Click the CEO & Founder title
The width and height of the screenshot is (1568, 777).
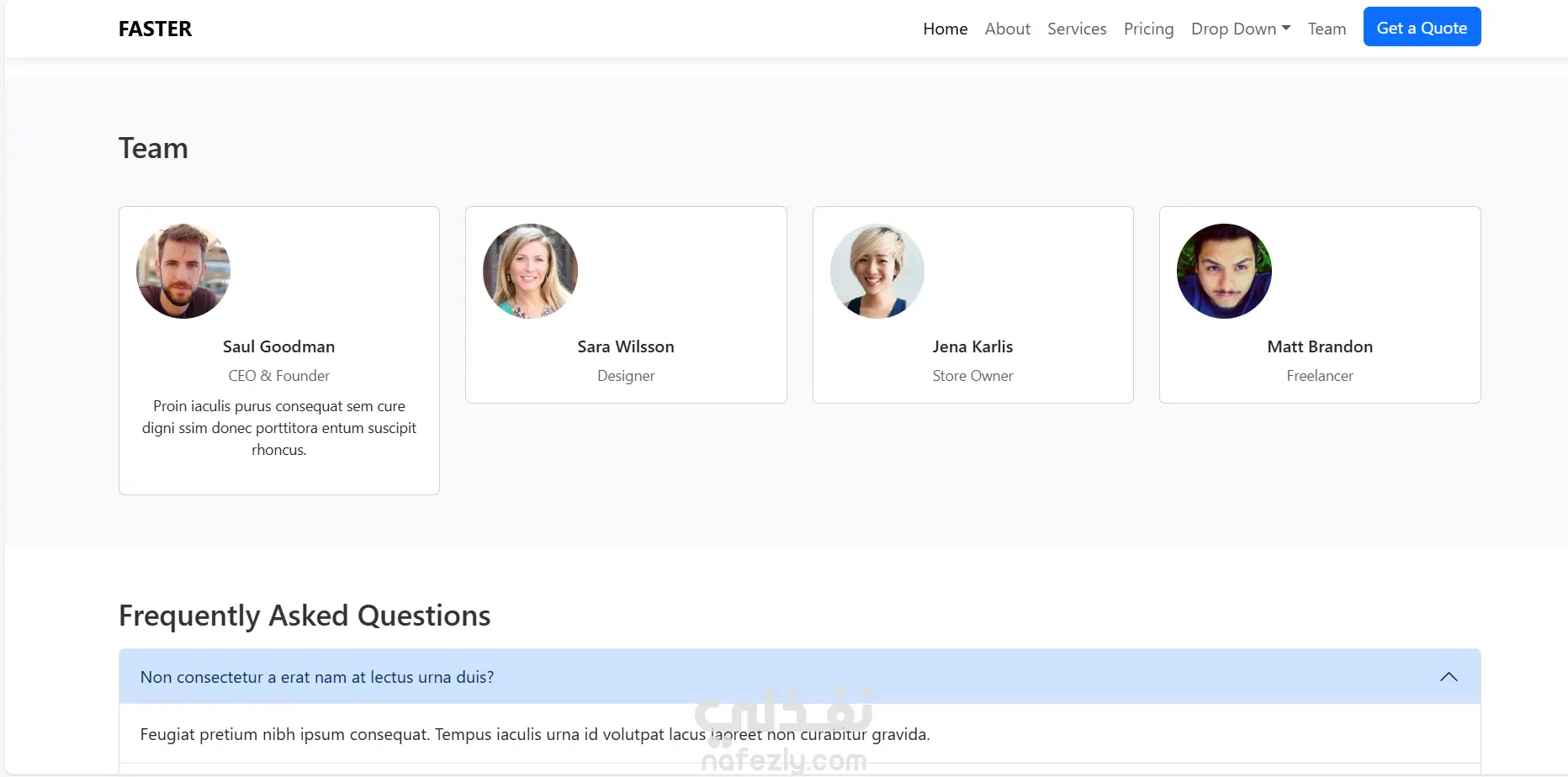(279, 376)
